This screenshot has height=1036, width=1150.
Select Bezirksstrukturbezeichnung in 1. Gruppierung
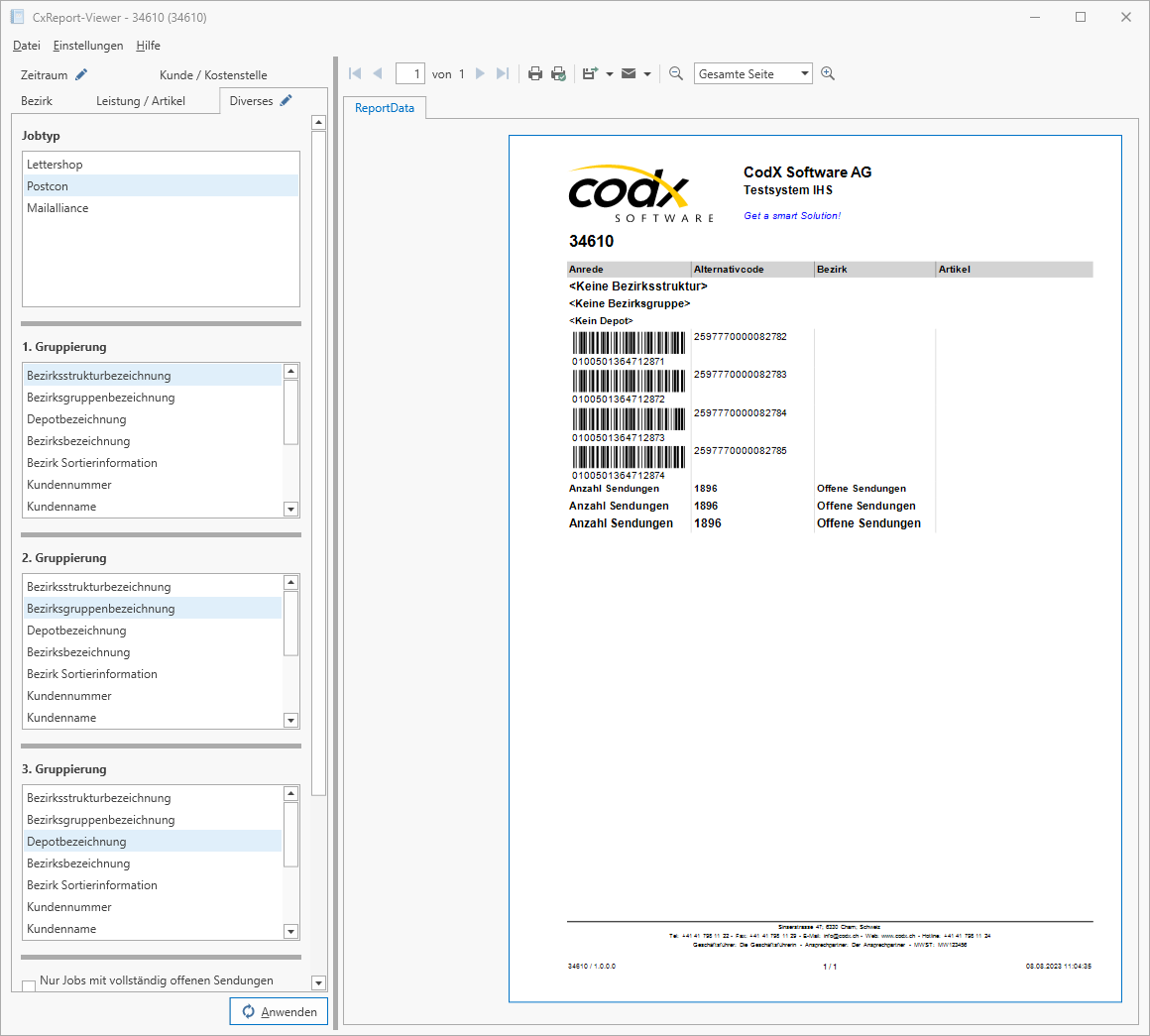point(153,376)
